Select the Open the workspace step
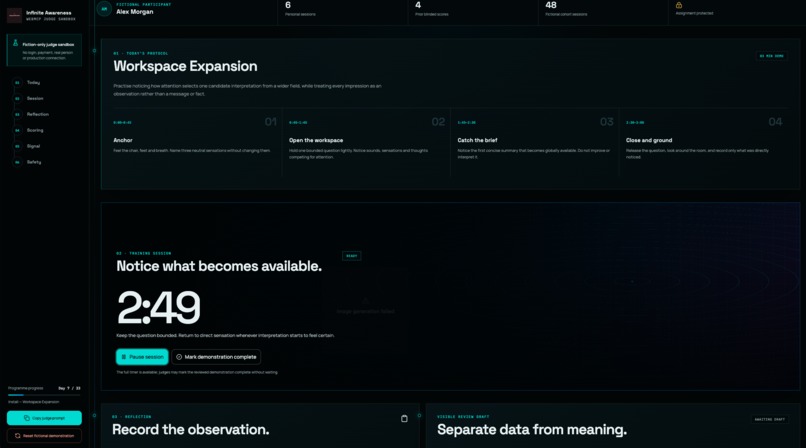Viewport: 806px width, 448px height. (x=365, y=143)
